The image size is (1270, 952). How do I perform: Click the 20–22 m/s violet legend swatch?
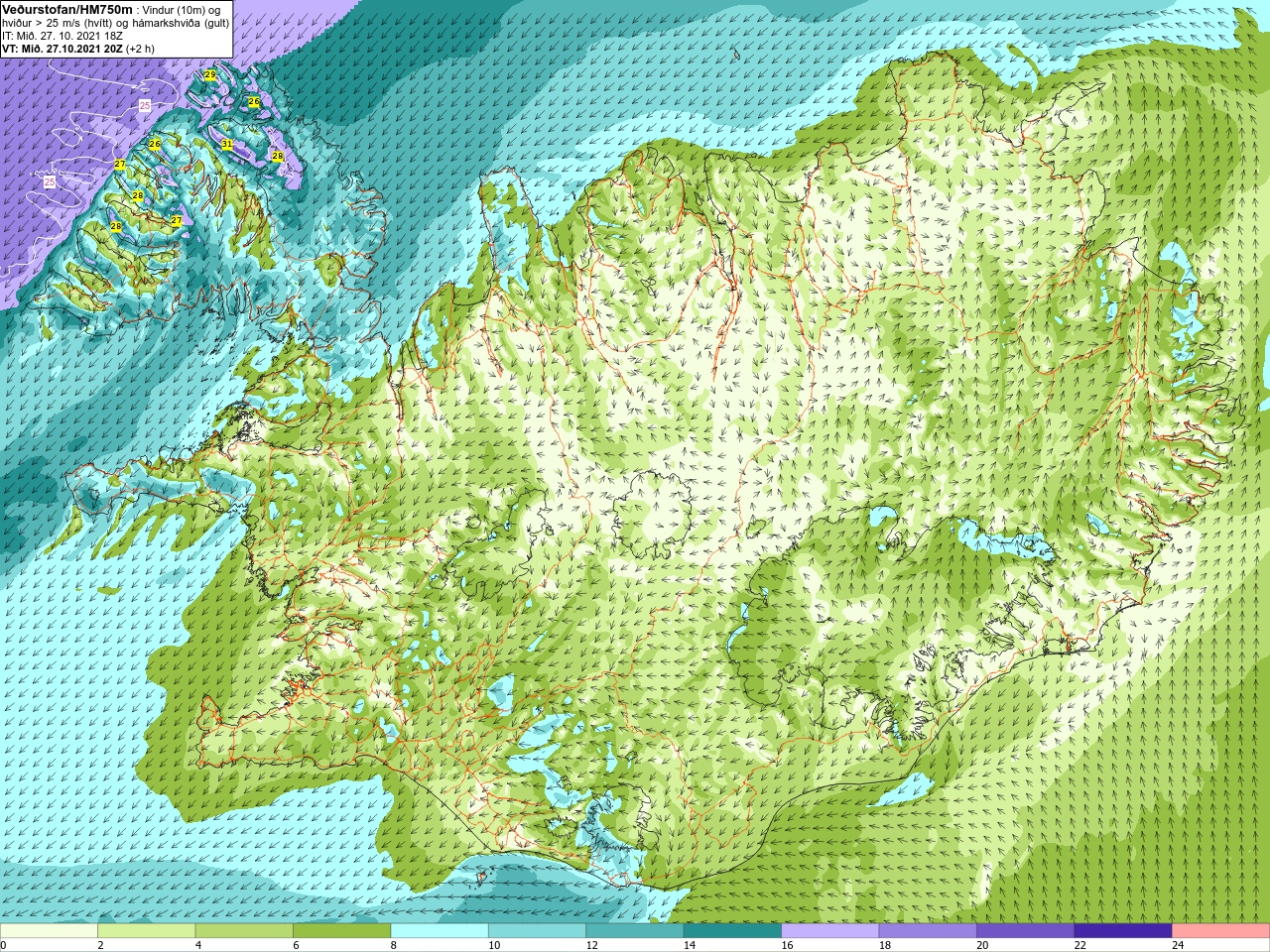[x=1026, y=931]
